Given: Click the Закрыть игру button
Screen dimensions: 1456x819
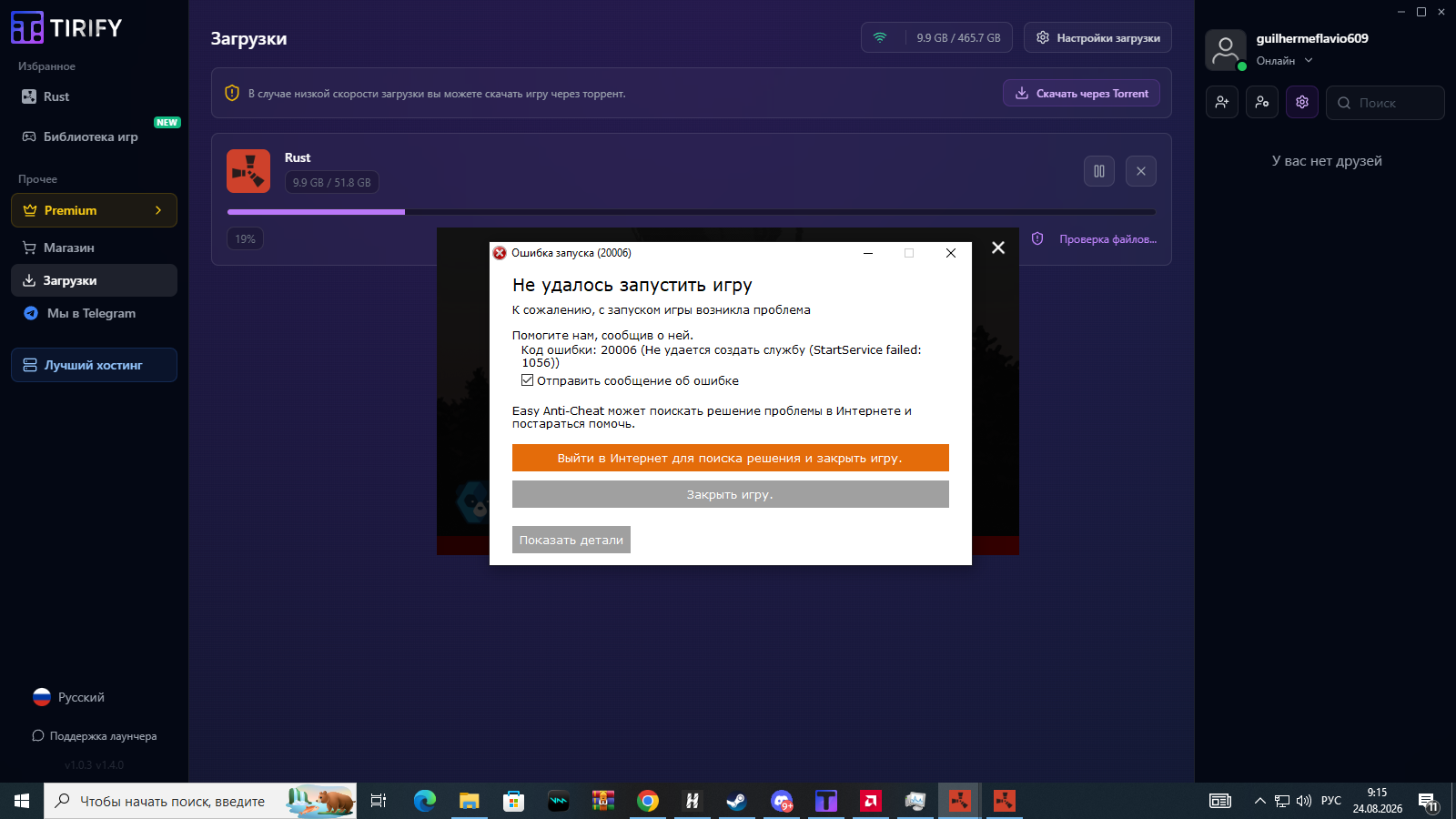Looking at the screenshot, I should pyautogui.click(x=731, y=494).
